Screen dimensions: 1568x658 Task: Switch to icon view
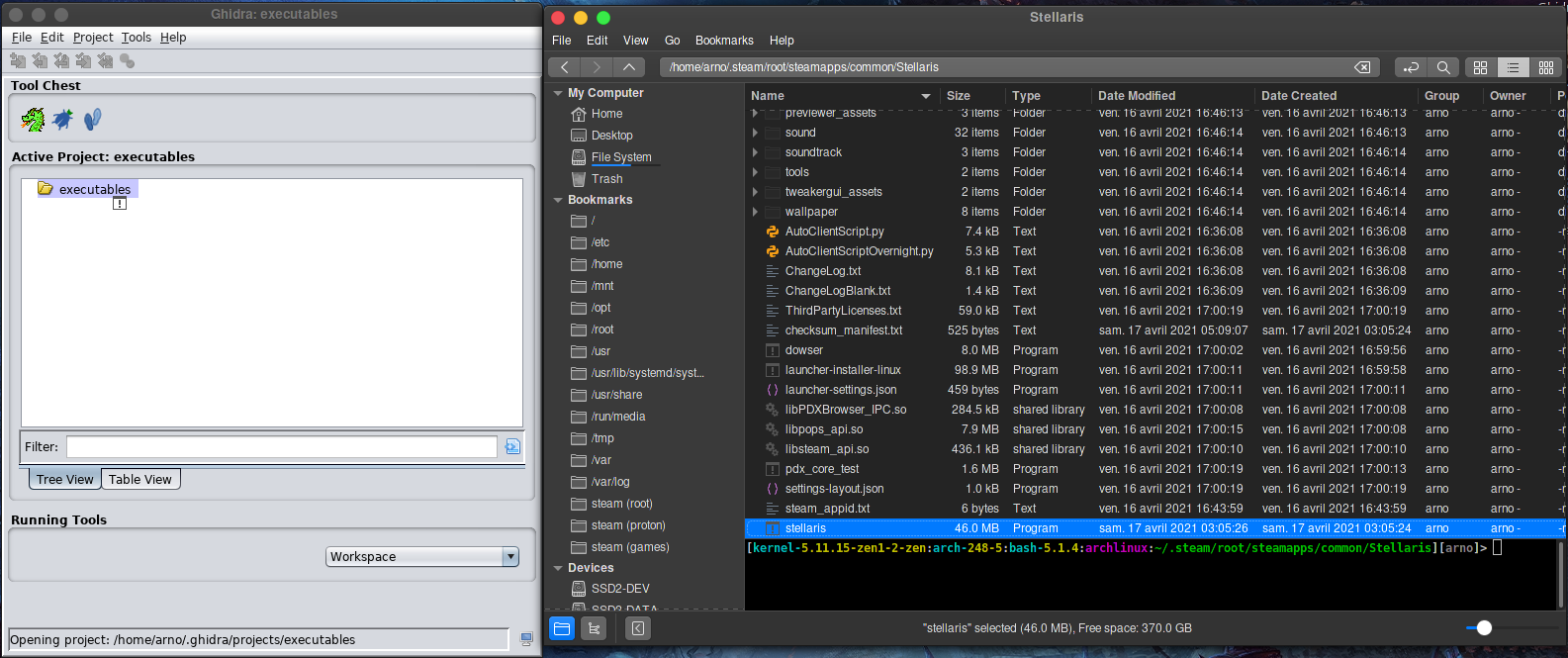(x=1481, y=67)
